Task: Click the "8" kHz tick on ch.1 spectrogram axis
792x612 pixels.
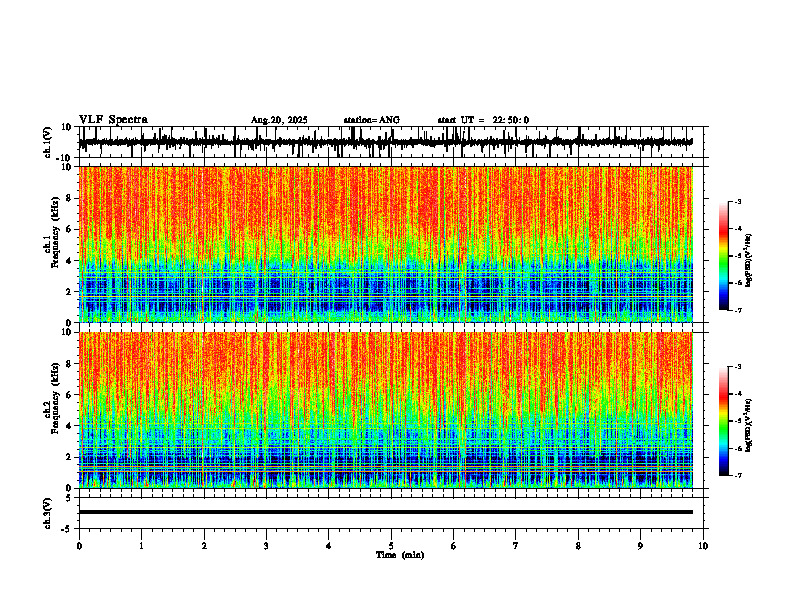Action: tap(70, 198)
